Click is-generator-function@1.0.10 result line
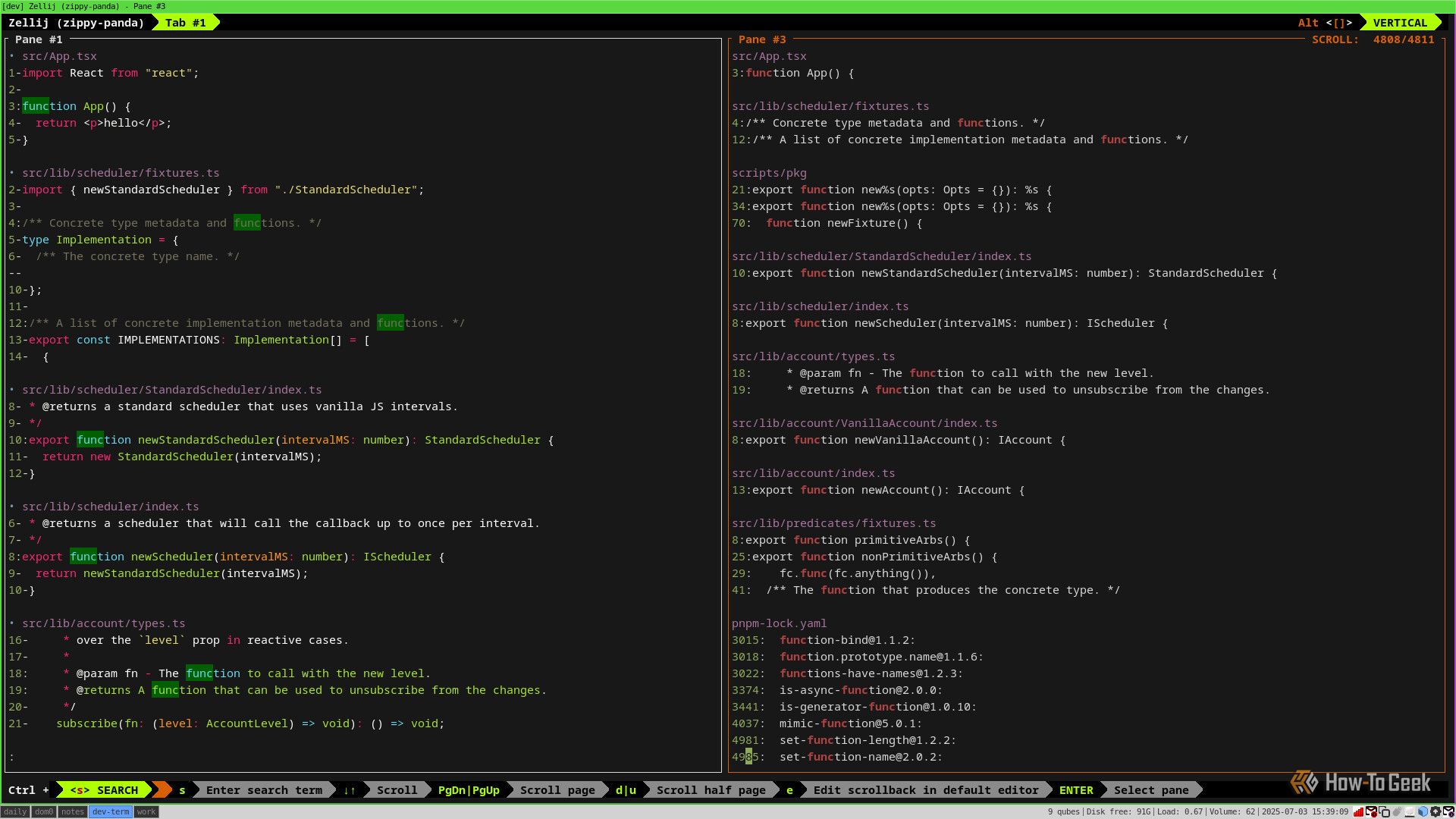This screenshot has width=1456, height=819. click(854, 707)
